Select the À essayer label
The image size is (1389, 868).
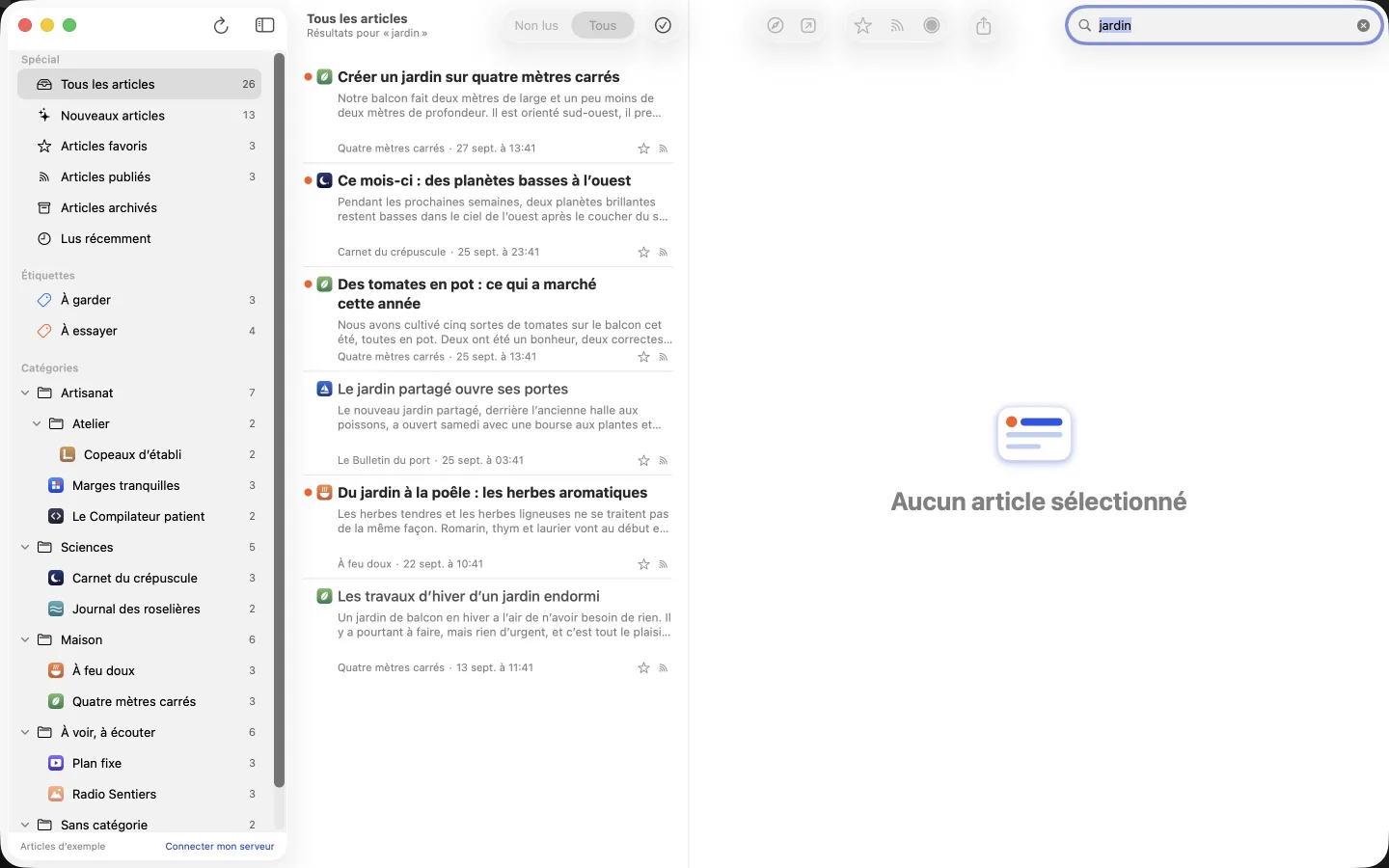[x=140, y=331]
